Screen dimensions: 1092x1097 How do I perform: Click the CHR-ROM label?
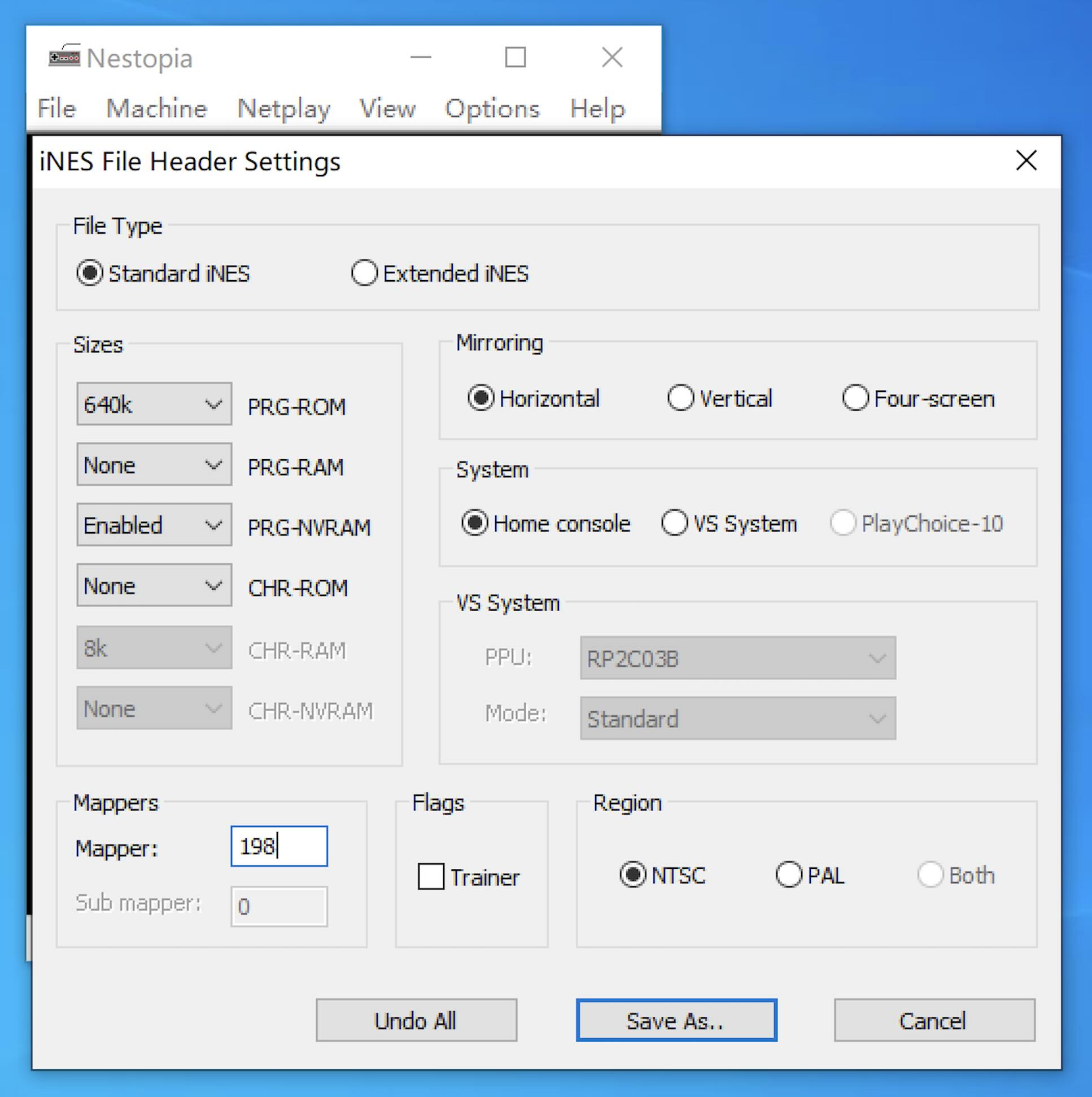point(298,587)
